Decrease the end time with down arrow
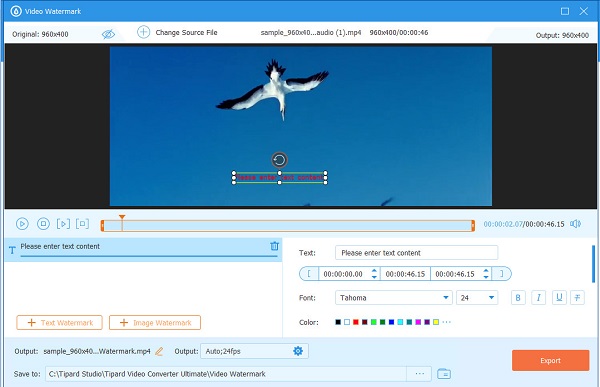Screen dimensions: 600x387 [486, 277]
